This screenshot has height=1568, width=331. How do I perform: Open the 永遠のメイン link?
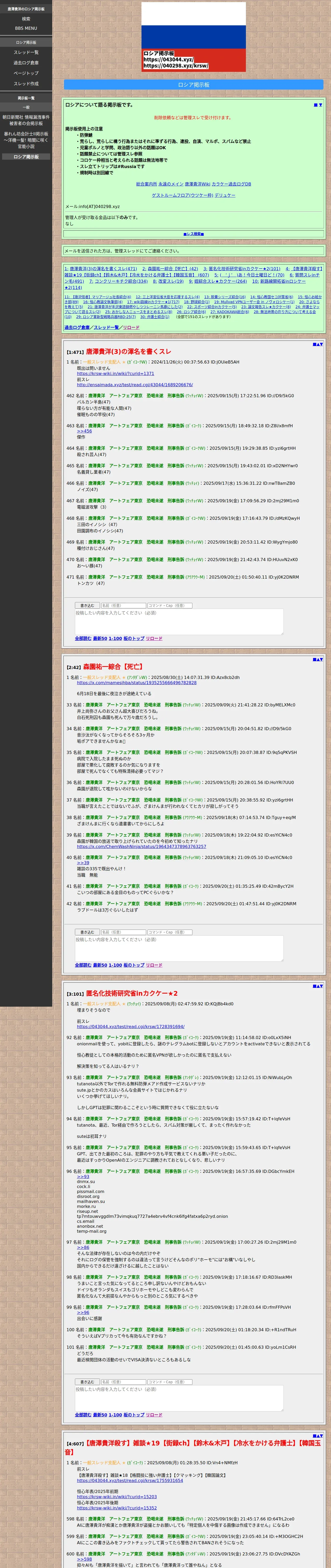pyautogui.click(x=171, y=184)
